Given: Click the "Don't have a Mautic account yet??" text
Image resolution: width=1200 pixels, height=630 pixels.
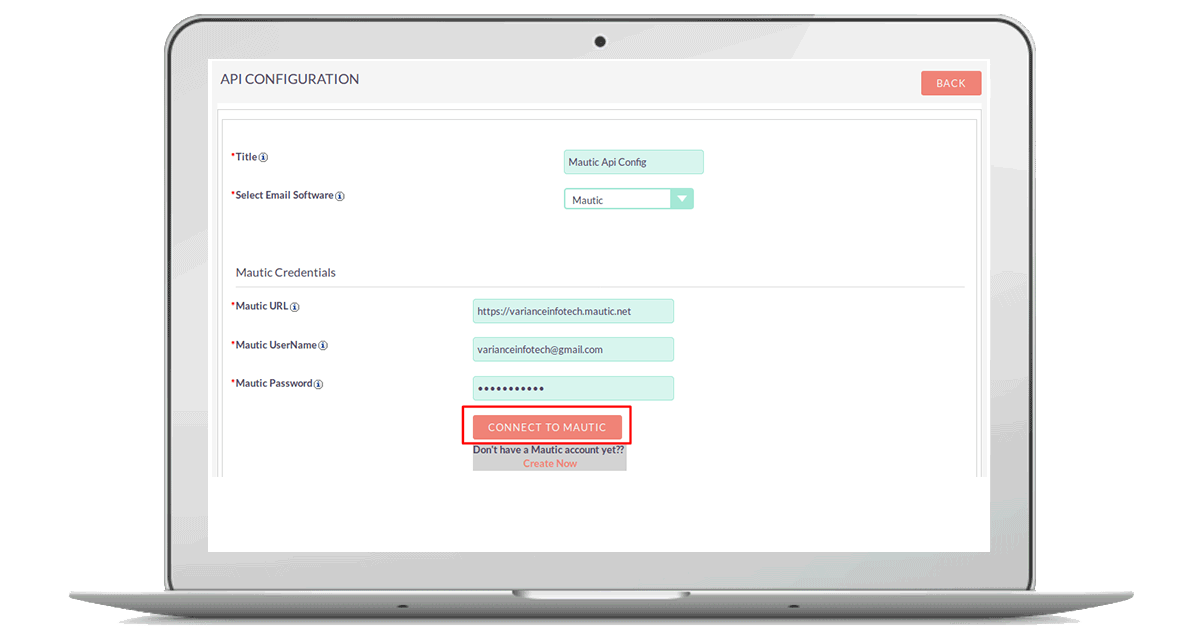Looking at the screenshot, I should pos(549,450).
